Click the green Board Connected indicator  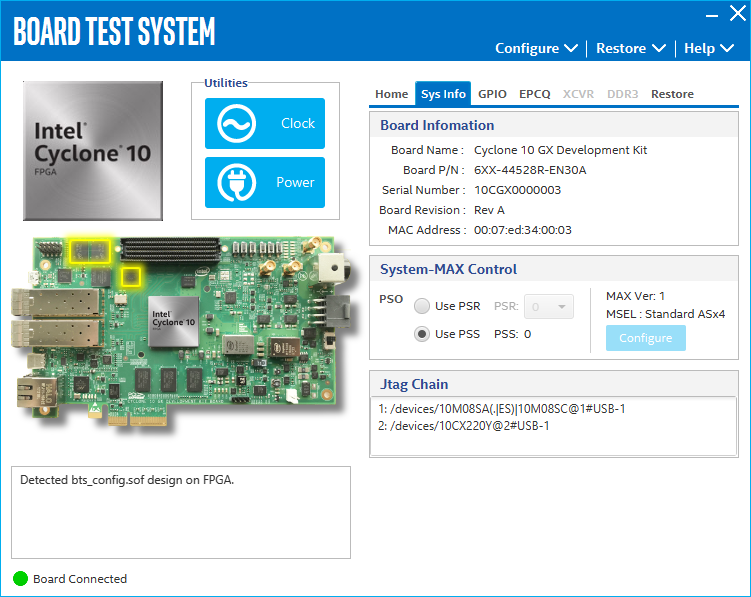pos(20,579)
